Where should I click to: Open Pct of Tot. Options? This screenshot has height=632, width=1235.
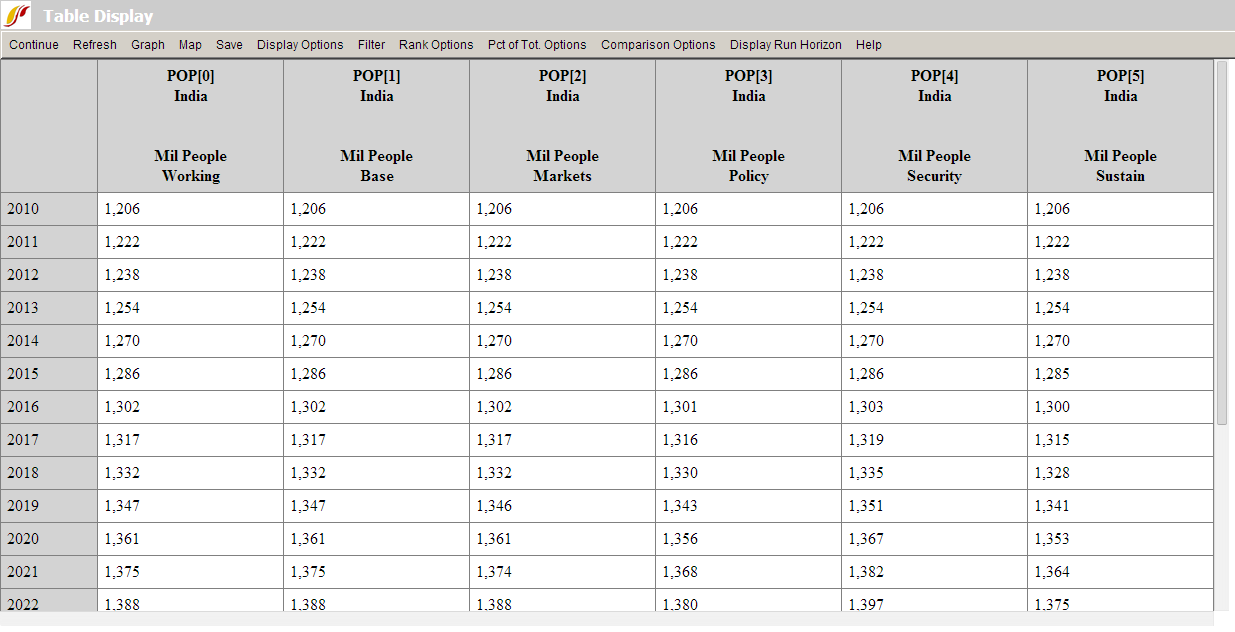coord(536,44)
